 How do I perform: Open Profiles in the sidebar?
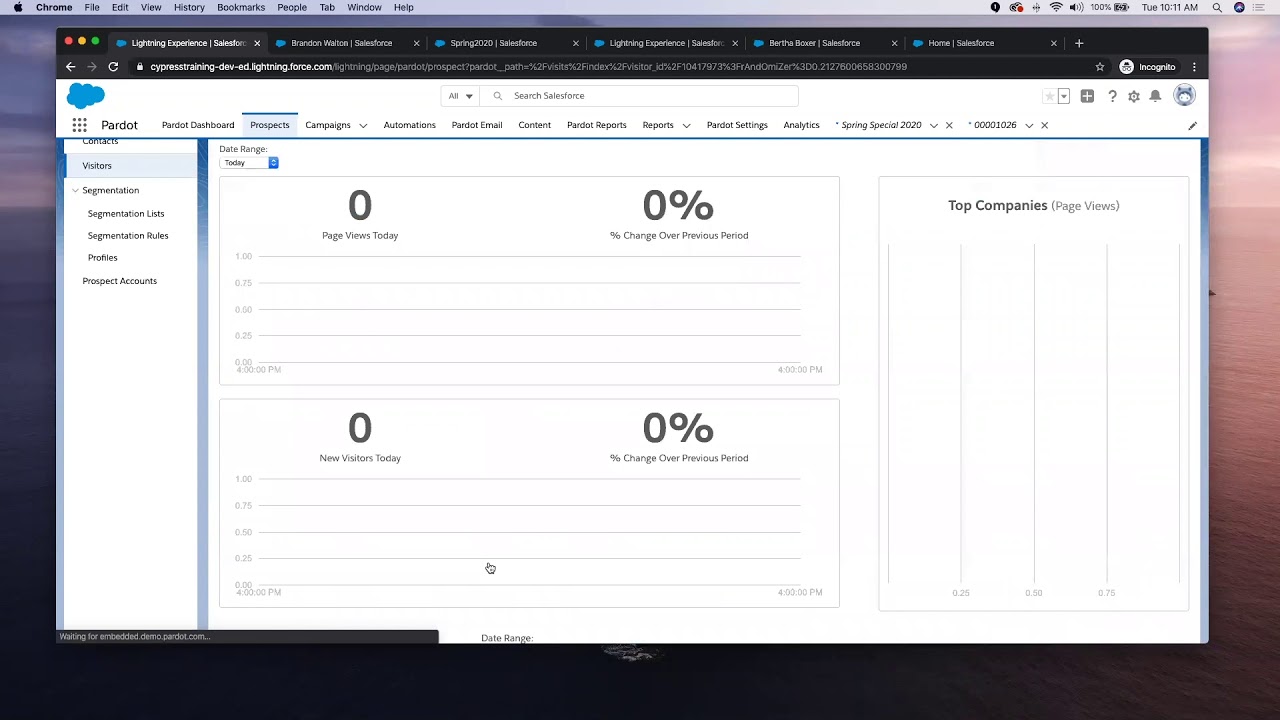103,258
